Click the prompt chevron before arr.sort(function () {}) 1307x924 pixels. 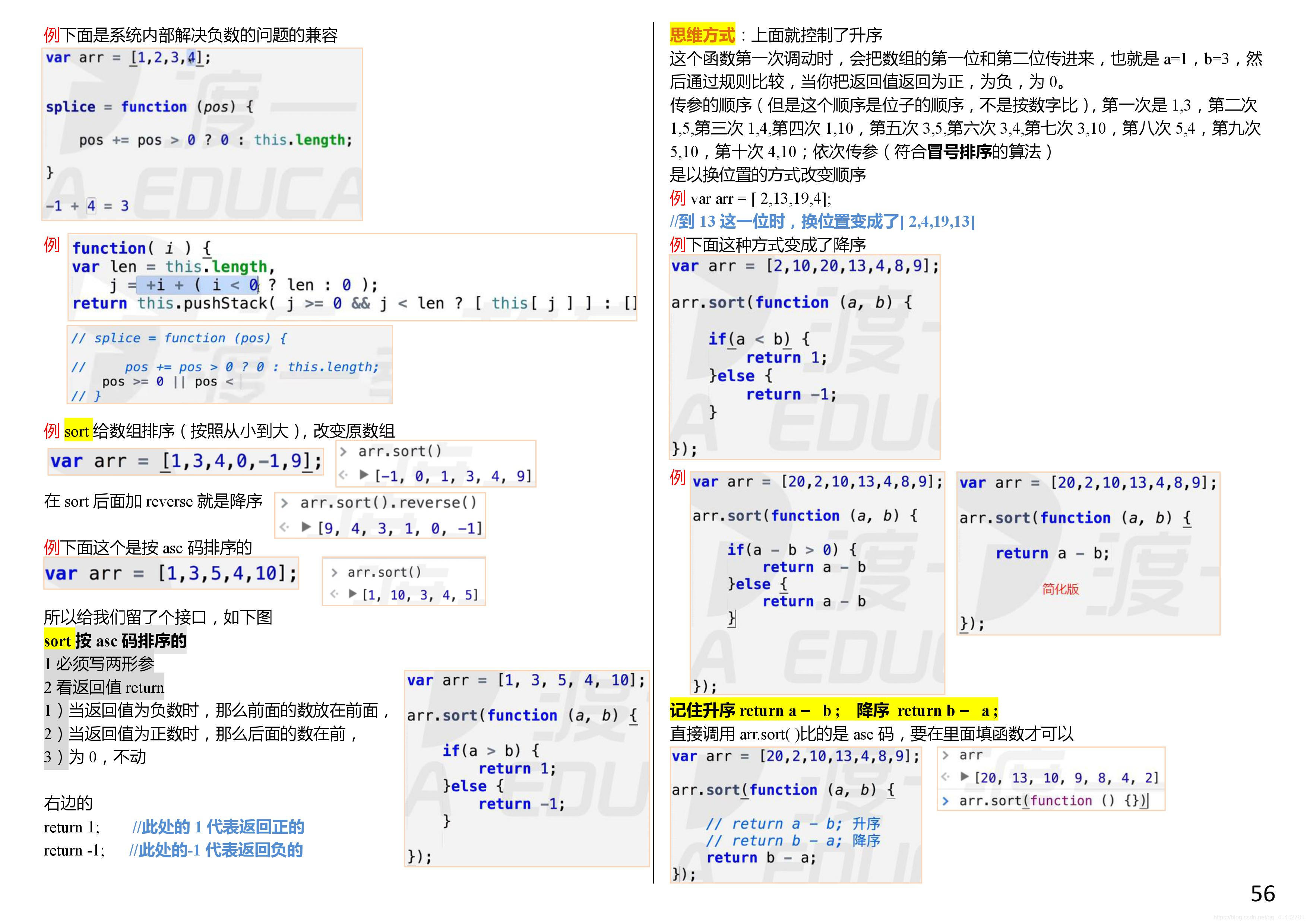click(946, 801)
